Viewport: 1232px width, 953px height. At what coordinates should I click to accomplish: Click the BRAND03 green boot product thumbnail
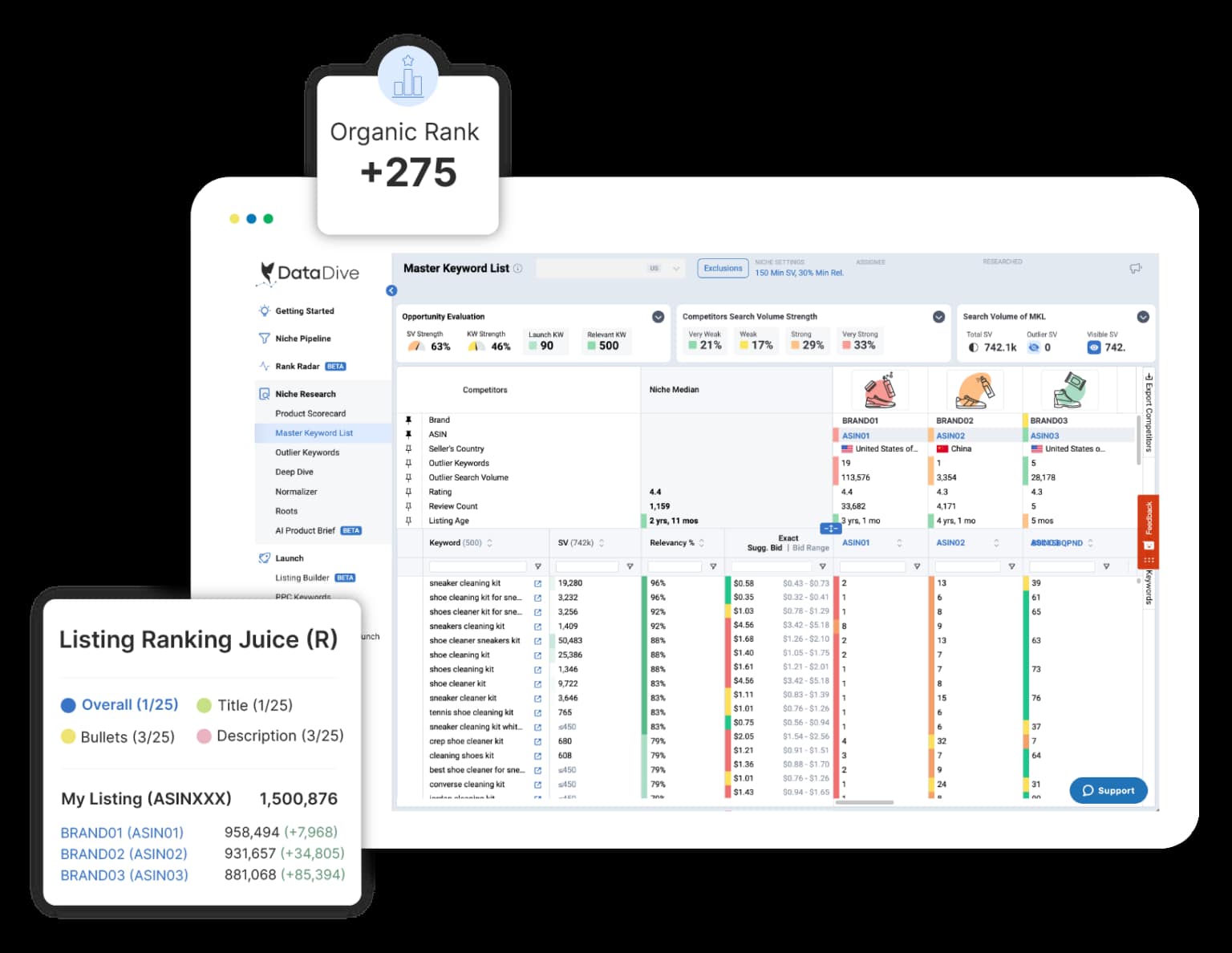click(x=1068, y=390)
